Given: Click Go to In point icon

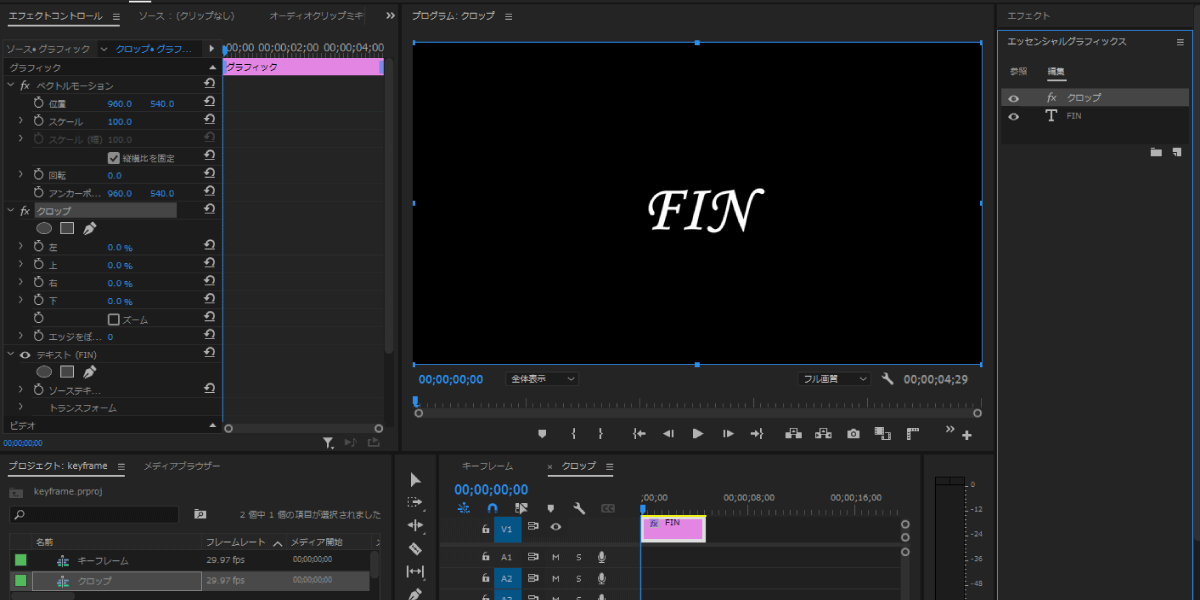Looking at the screenshot, I should click(x=639, y=434).
